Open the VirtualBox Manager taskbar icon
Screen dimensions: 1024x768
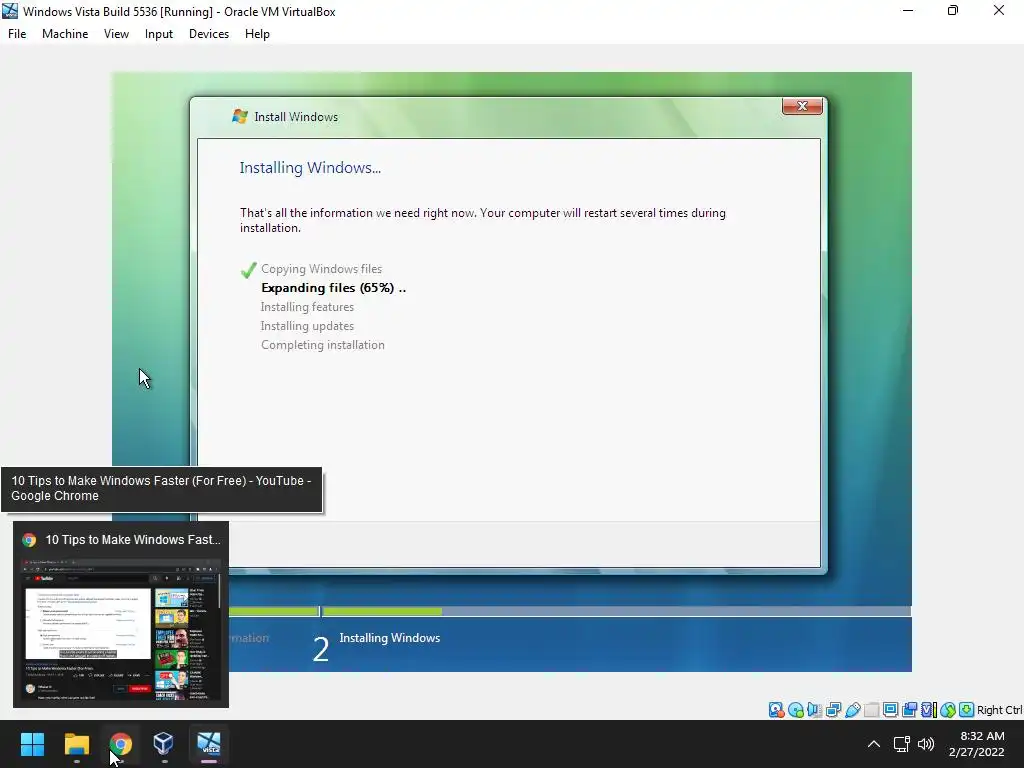point(163,744)
